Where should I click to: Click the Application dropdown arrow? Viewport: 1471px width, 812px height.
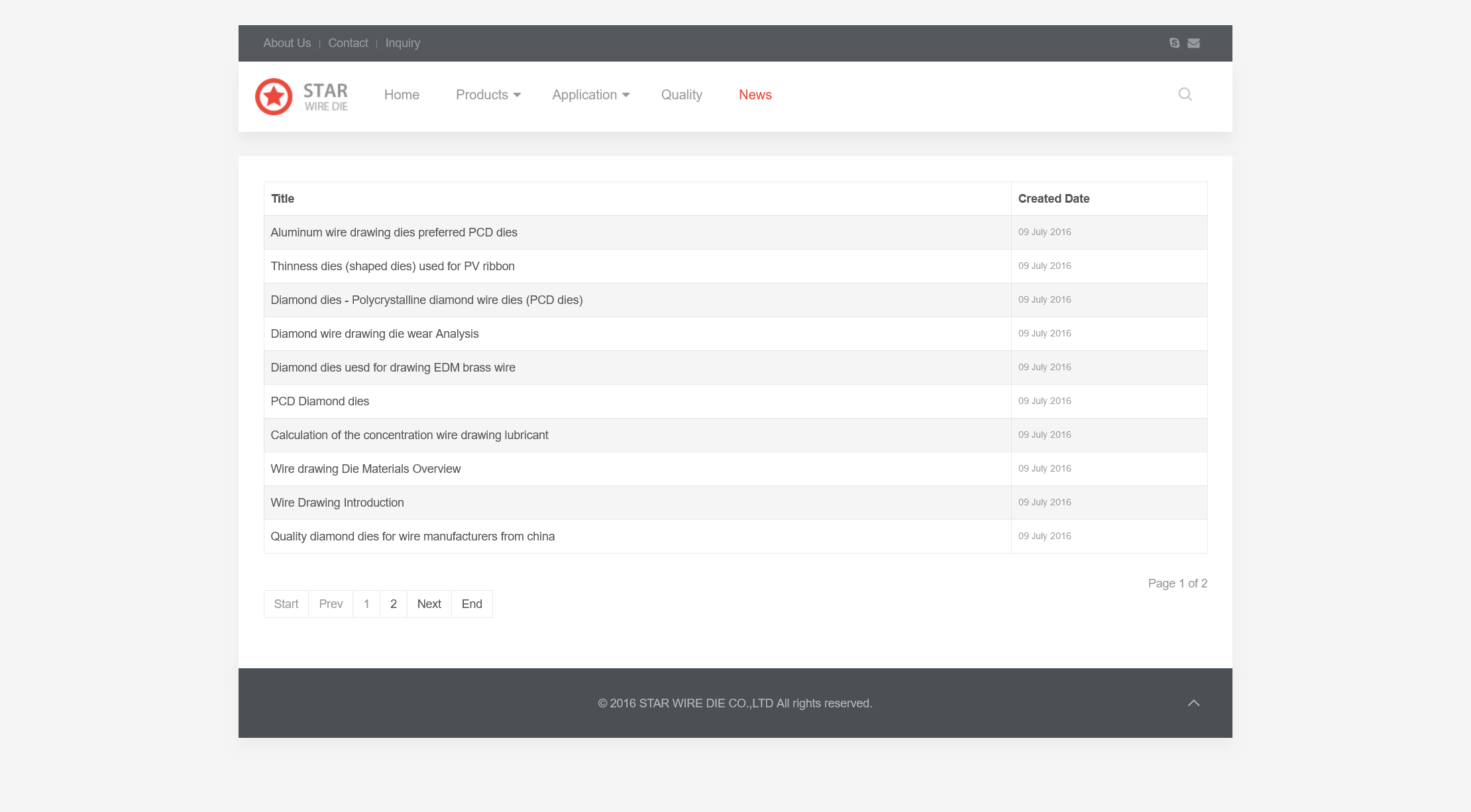[x=625, y=95]
